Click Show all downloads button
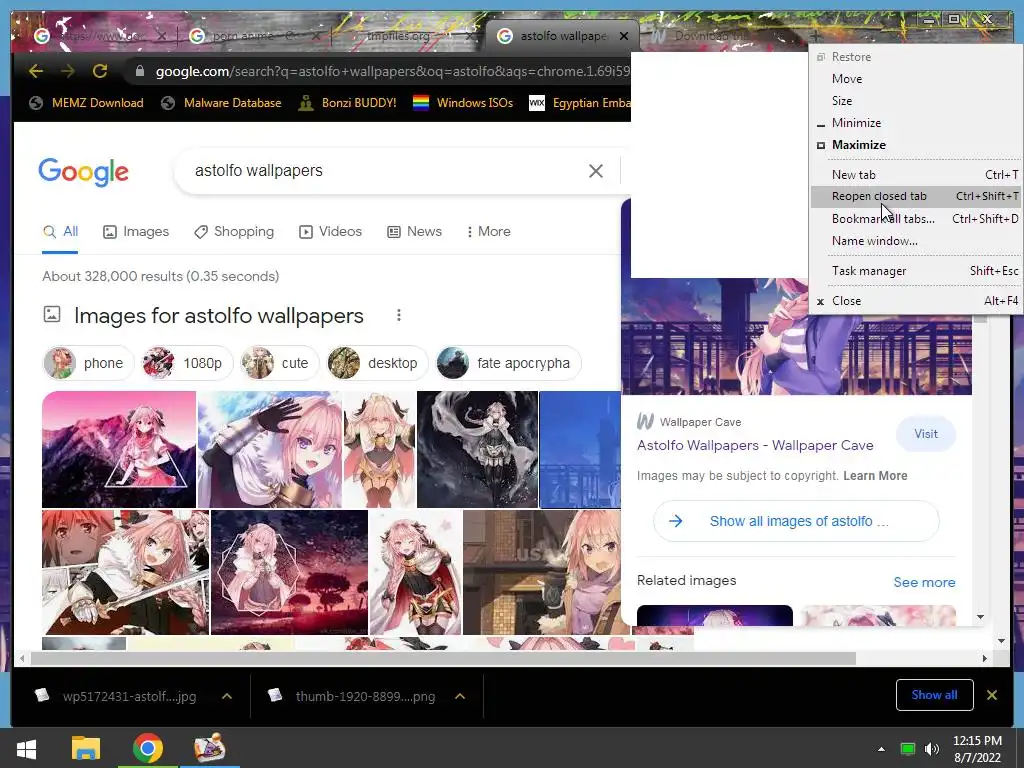 [935, 695]
